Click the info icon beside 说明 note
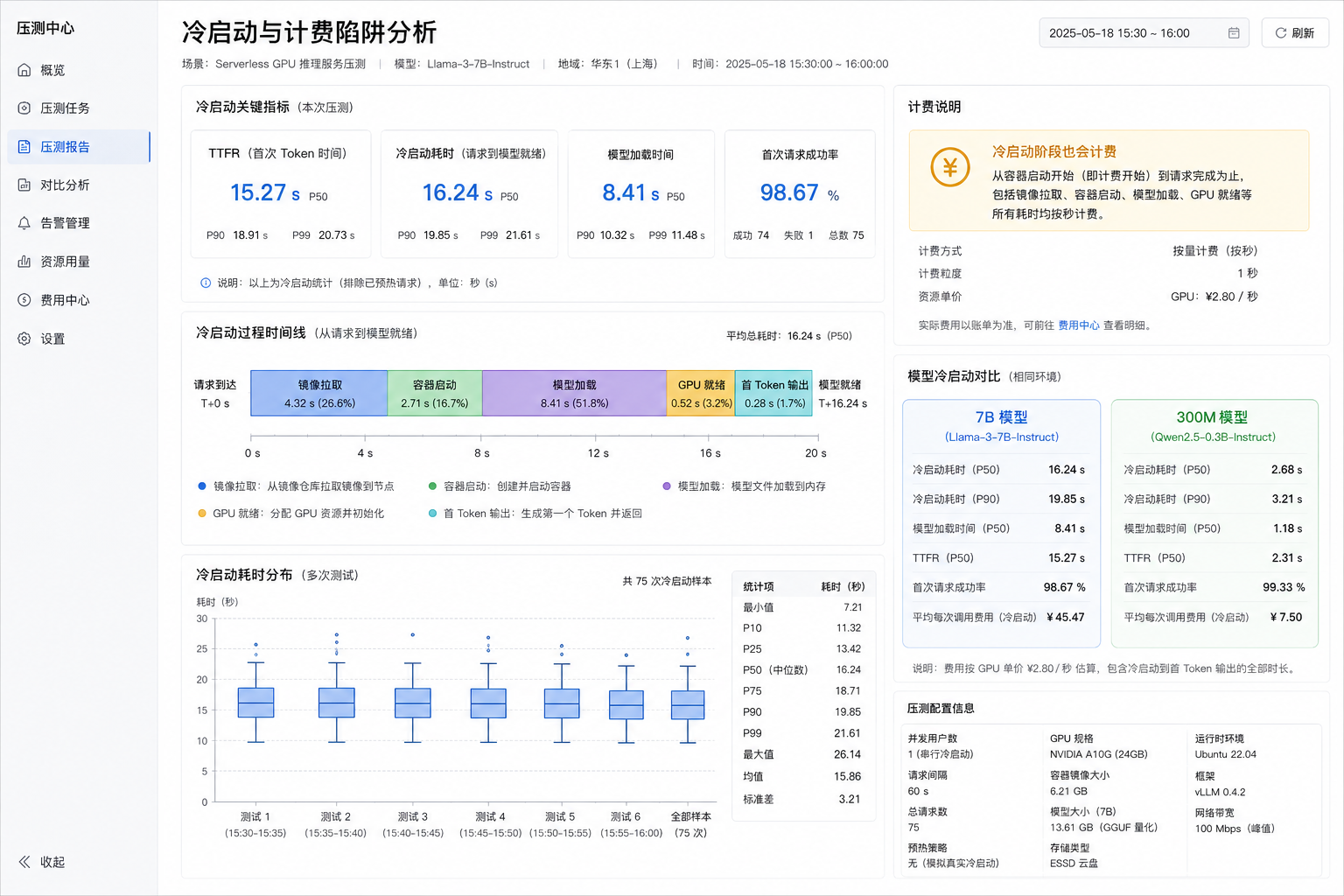 click(x=206, y=283)
